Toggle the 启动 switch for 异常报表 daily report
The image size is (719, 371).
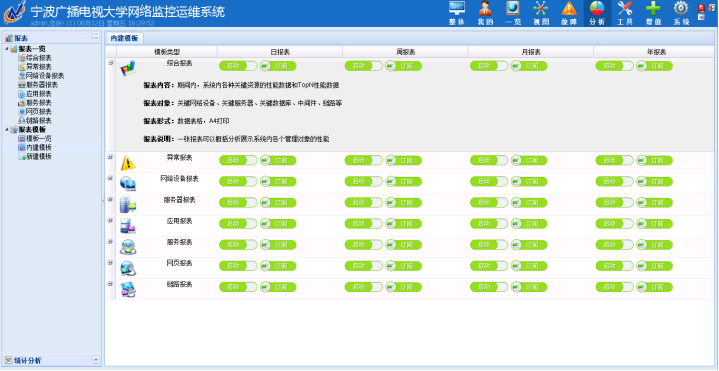tap(238, 161)
